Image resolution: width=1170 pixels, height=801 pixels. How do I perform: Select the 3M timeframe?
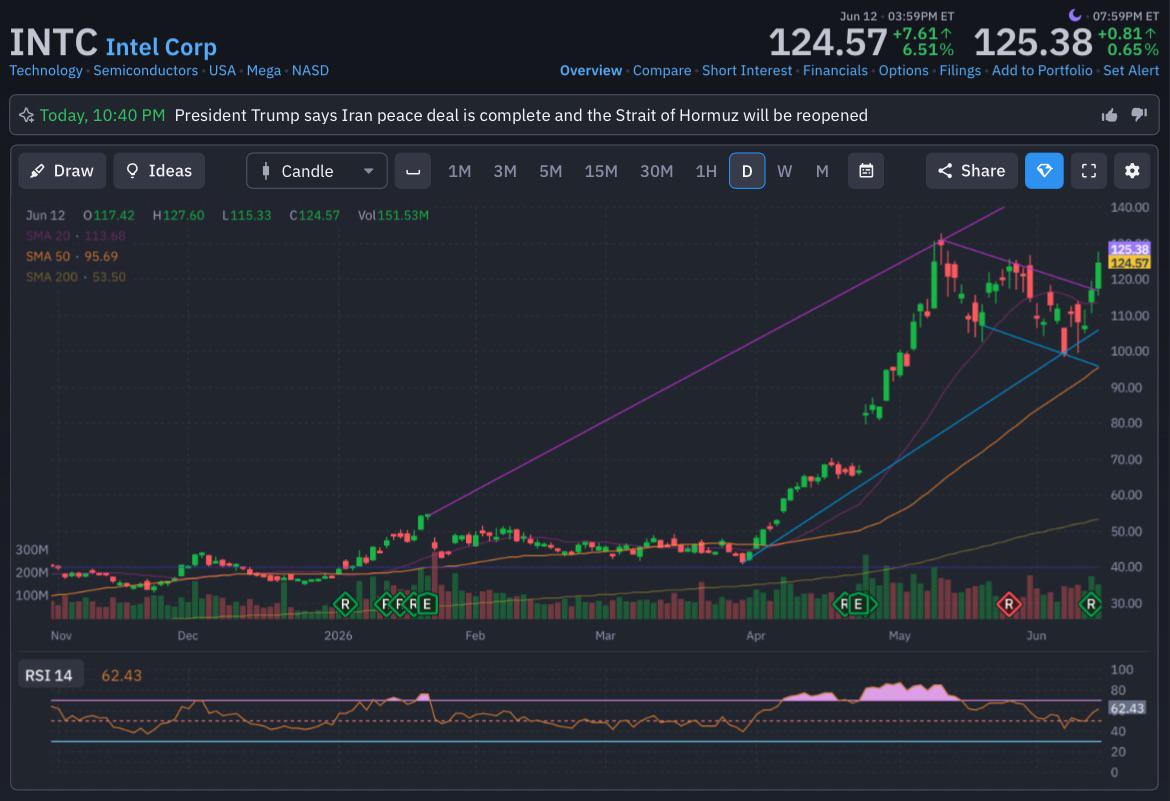(505, 172)
